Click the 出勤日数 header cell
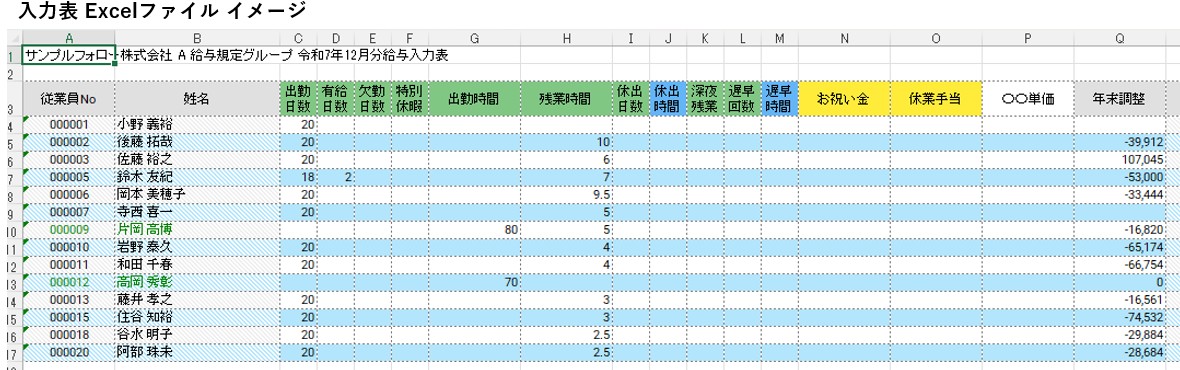This screenshot has height=370, width=1180. [x=298, y=98]
